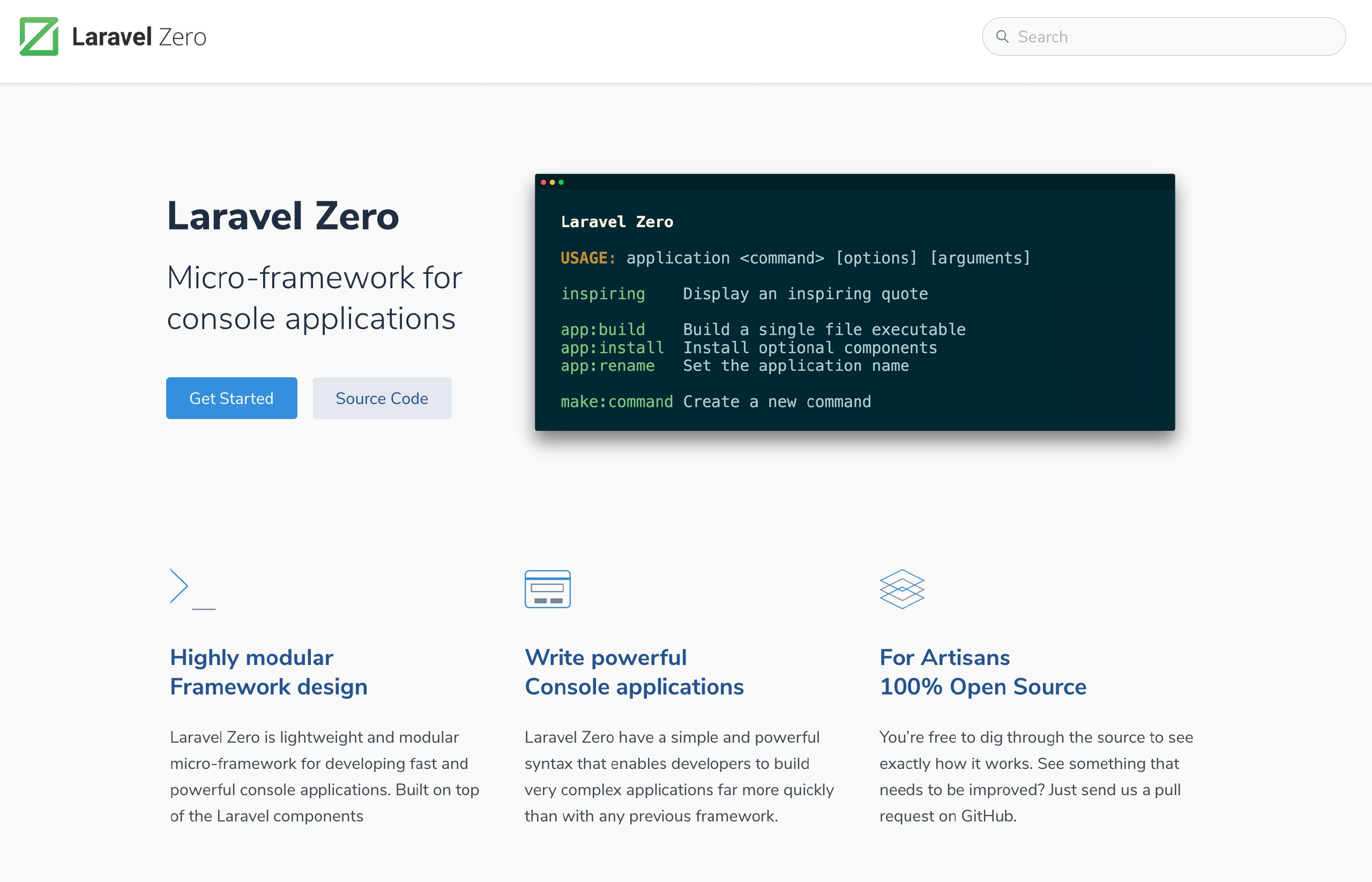The width and height of the screenshot is (1372, 882).
Task: Click paragraph starting 'Laravel Zero have a simple'
Action: 680,776
